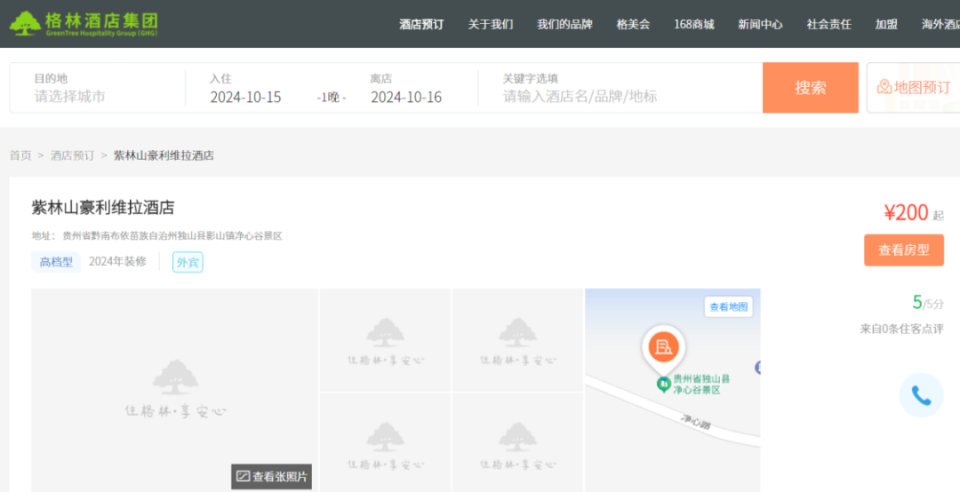Open the large main hotel photo
Viewport: 960px width, 492px height.
coord(174,390)
